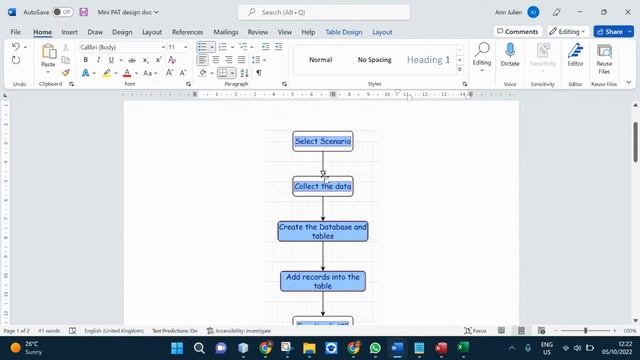
Task: Toggle Underline formatting
Action: (111, 60)
